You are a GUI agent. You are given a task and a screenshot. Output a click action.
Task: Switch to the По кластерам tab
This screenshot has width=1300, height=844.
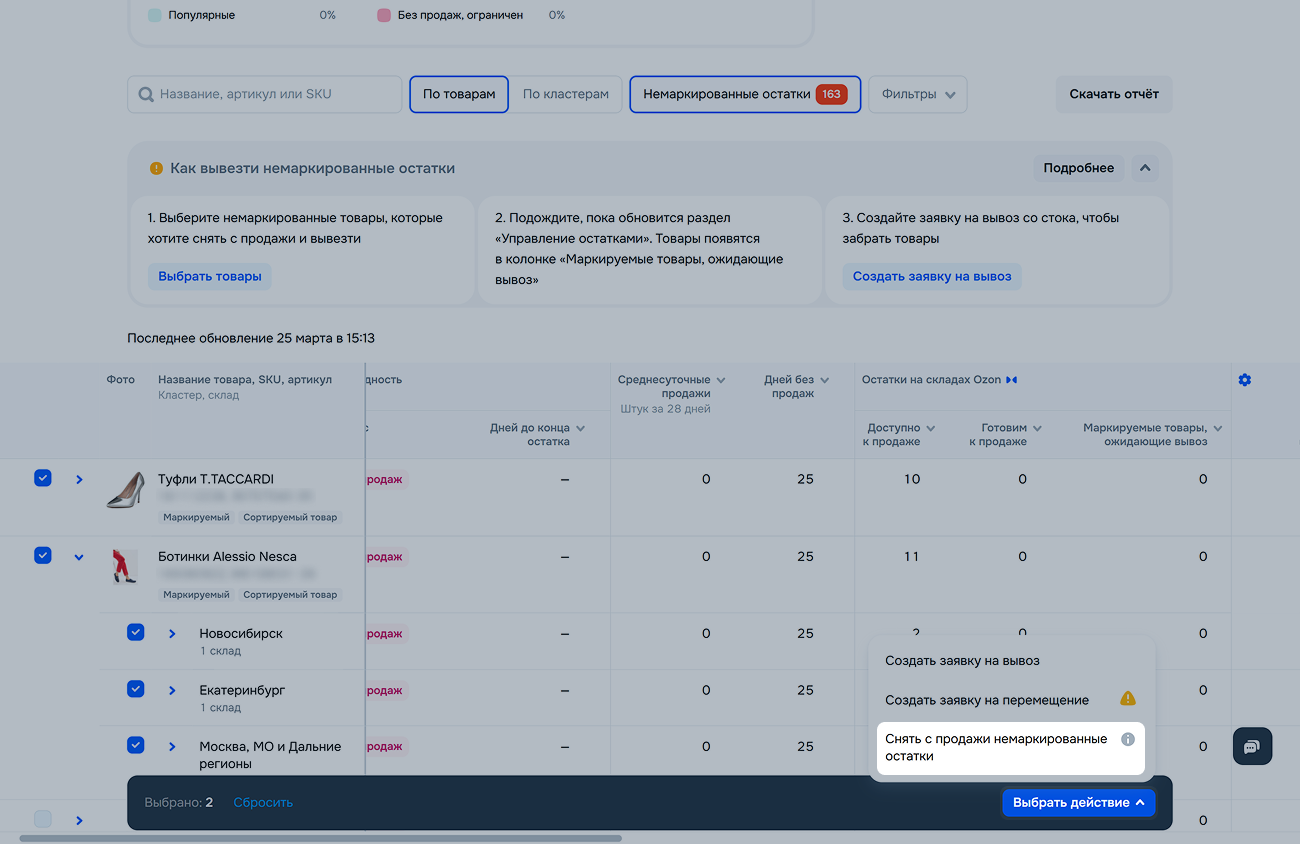coord(565,95)
